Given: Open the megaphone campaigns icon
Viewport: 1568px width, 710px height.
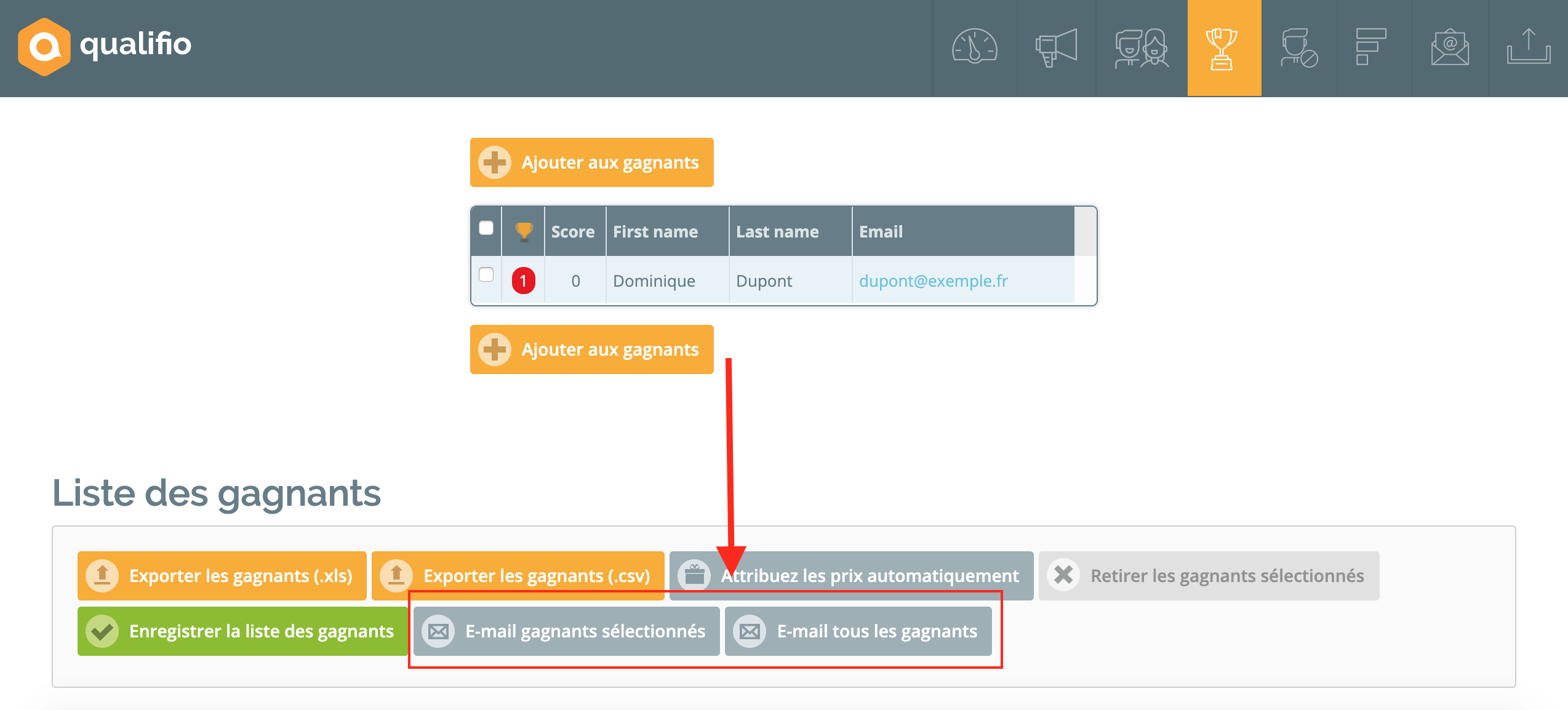Looking at the screenshot, I should [1056, 47].
